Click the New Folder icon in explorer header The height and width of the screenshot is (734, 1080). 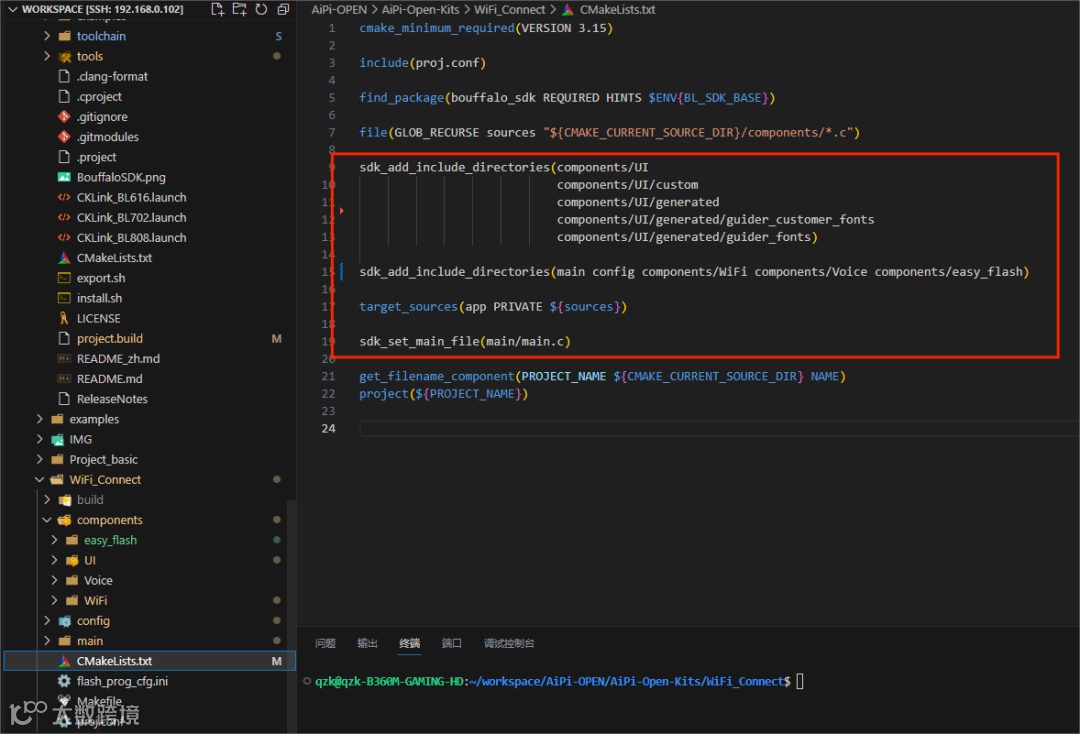(239, 9)
